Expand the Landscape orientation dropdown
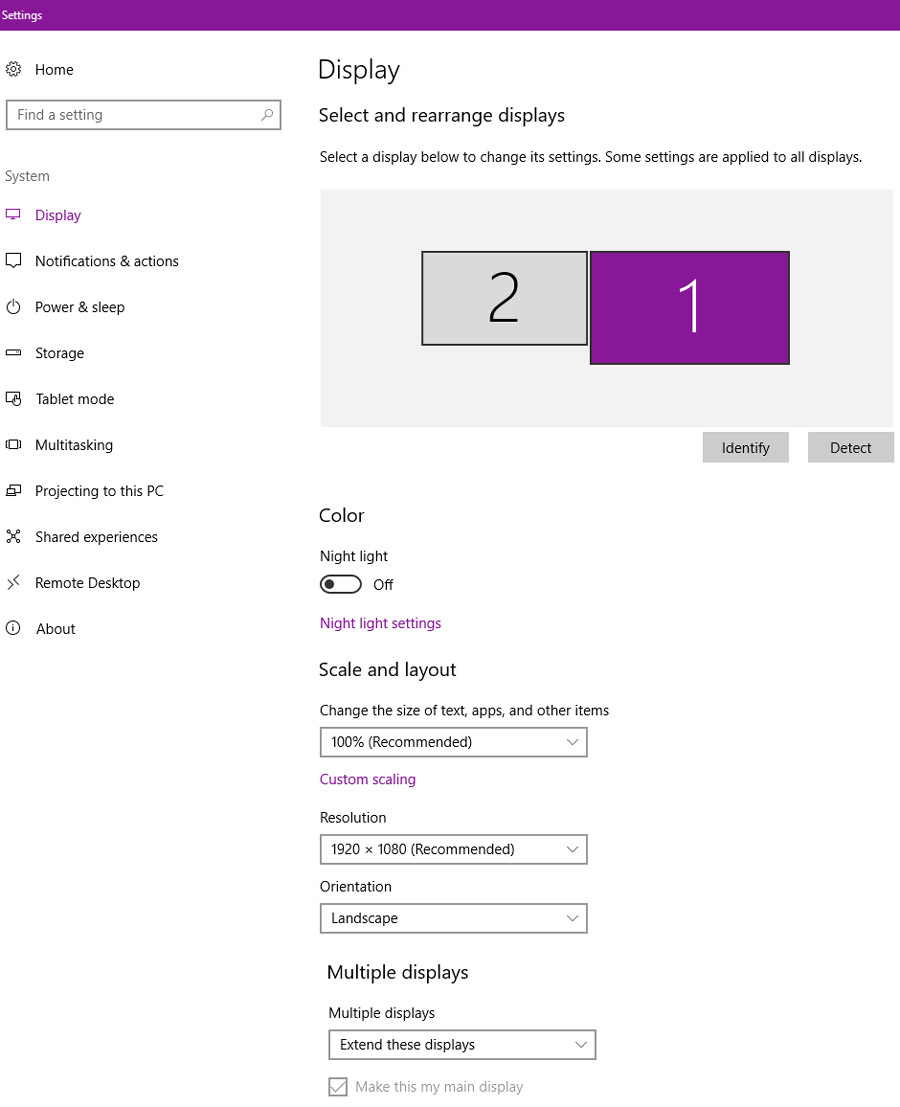Viewport: 900px width, 1107px height. [453, 918]
